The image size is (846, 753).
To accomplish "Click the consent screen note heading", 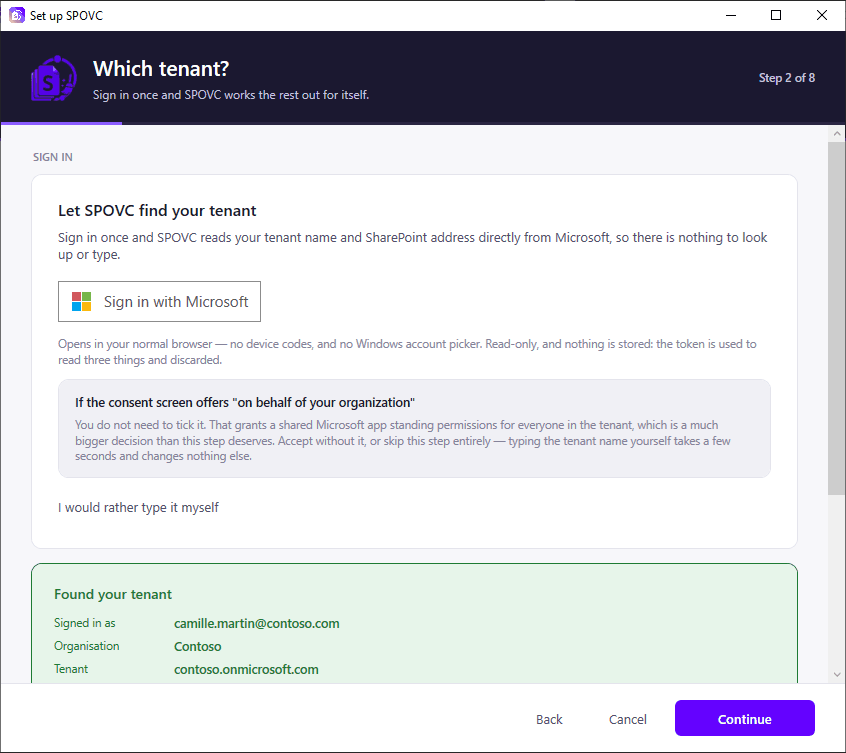I will tap(245, 402).
